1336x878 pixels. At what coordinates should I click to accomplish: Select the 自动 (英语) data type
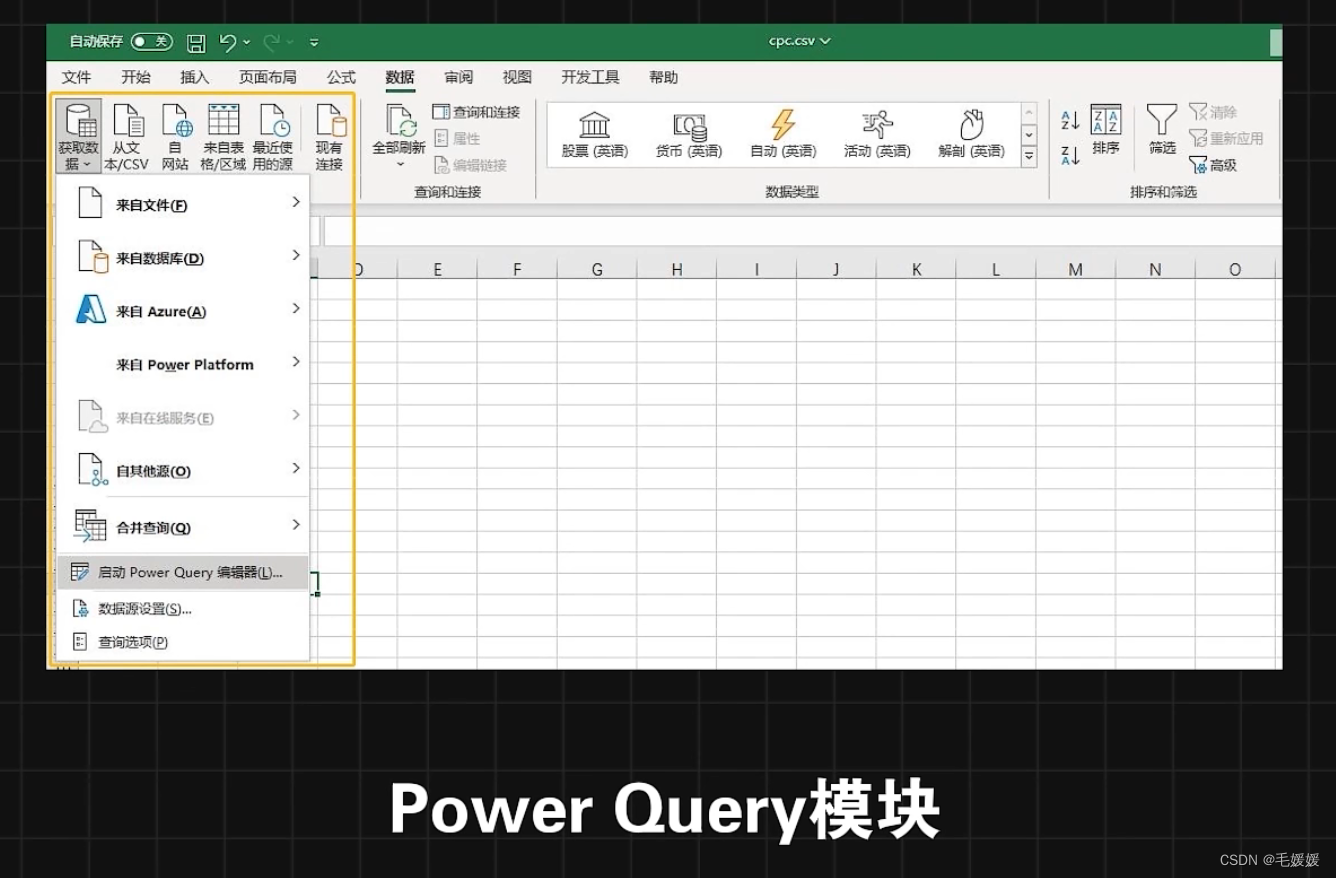pyautogui.click(x=783, y=135)
